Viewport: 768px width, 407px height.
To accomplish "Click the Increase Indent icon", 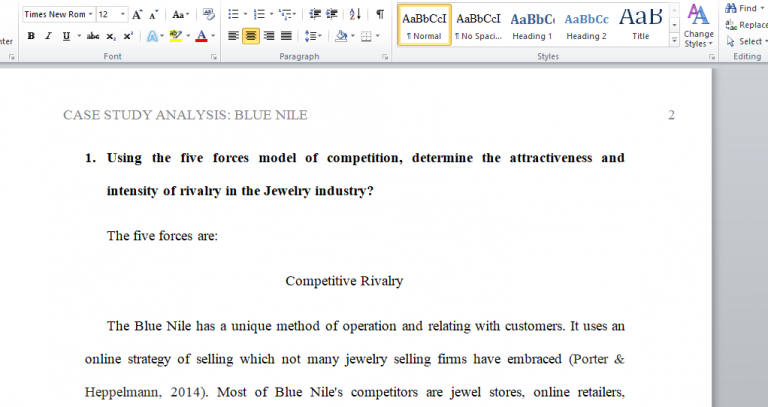I will point(333,15).
